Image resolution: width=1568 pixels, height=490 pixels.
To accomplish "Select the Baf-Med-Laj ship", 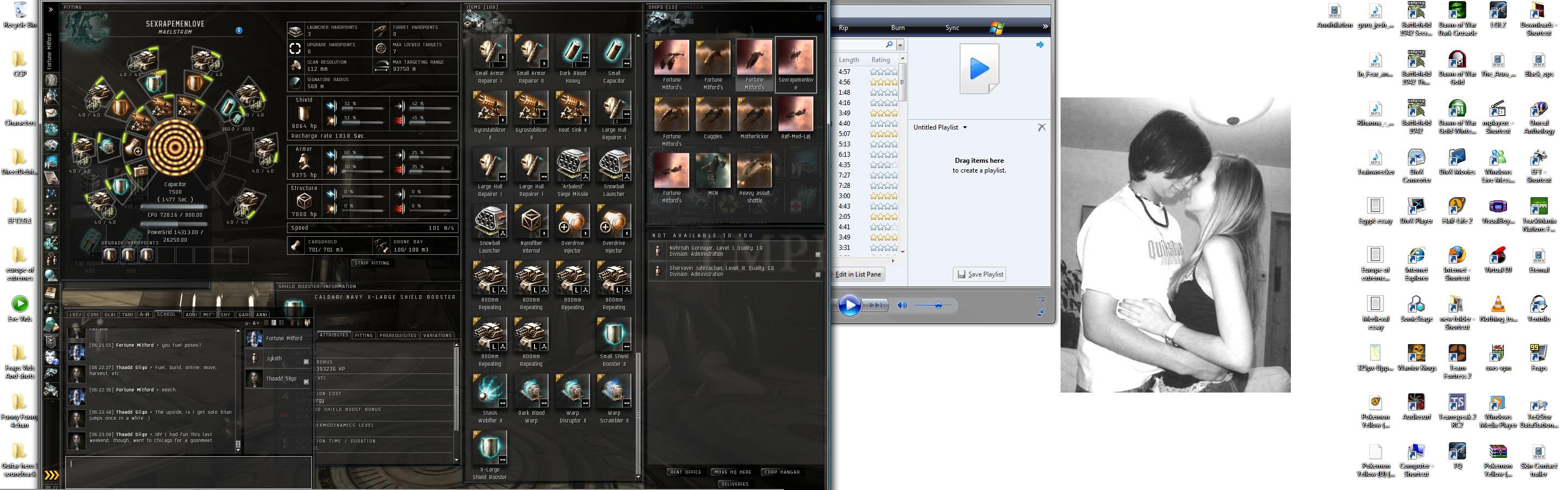I will pyautogui.click(x=795, y=117).
